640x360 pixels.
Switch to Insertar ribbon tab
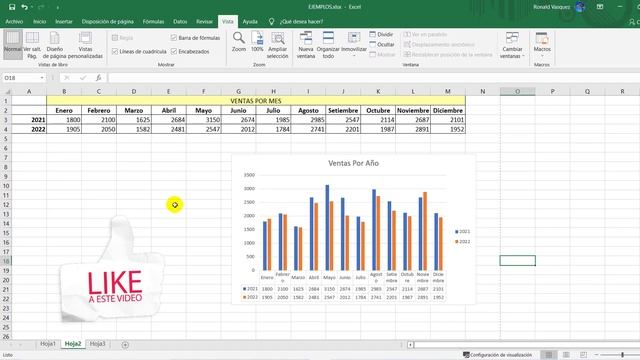(64, 22)
